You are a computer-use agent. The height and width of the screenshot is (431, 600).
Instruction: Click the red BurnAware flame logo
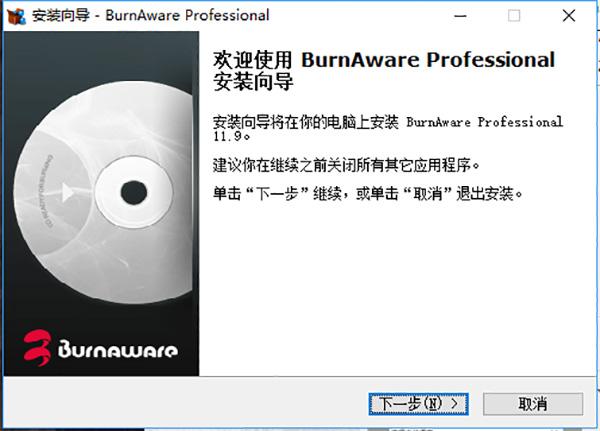tap(37, 348)
